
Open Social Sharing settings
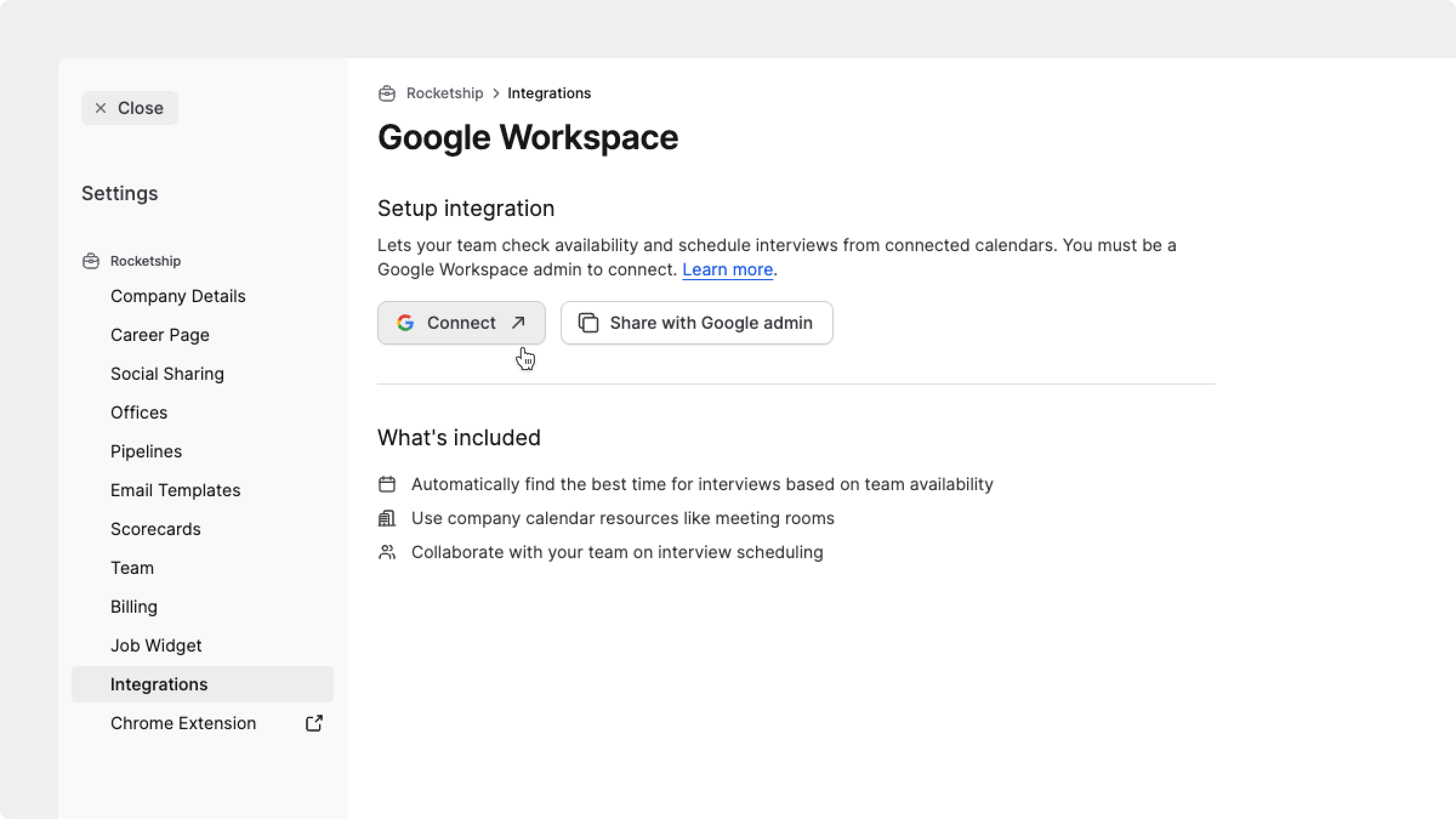[167, 374]
